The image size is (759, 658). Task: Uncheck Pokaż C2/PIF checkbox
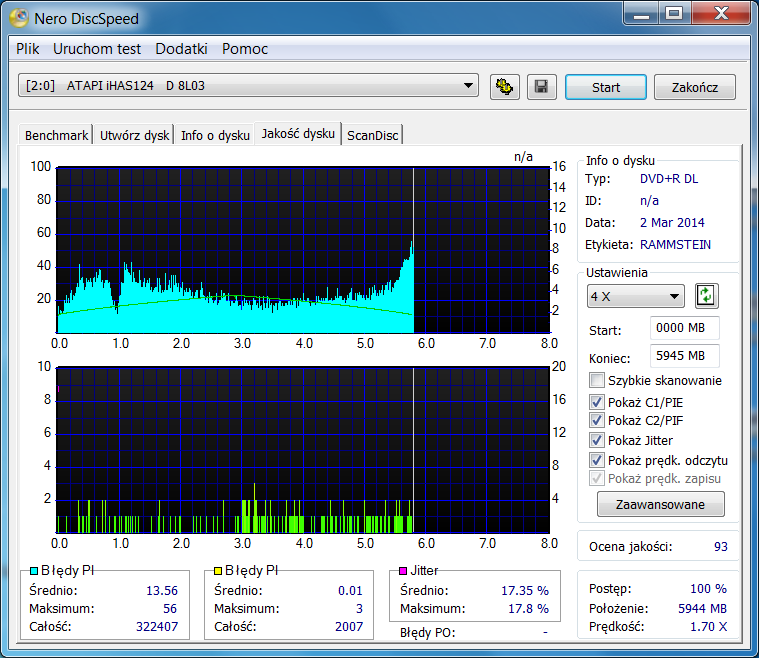pos(597,420)
